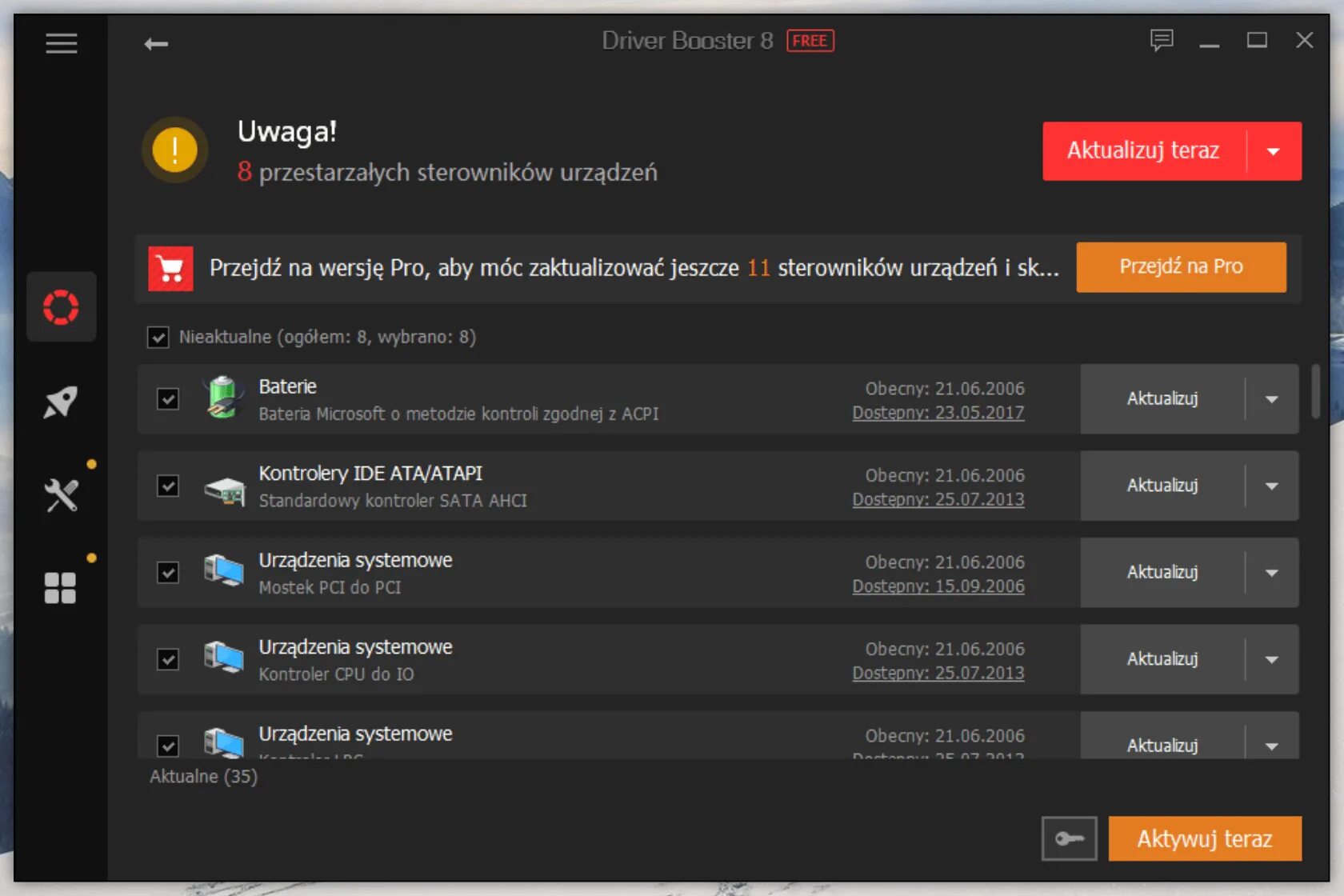This screenshot has width=1344, height=896.
Task: Click the driver list scrollbar thumb
Action: (x=1315, y=392)
